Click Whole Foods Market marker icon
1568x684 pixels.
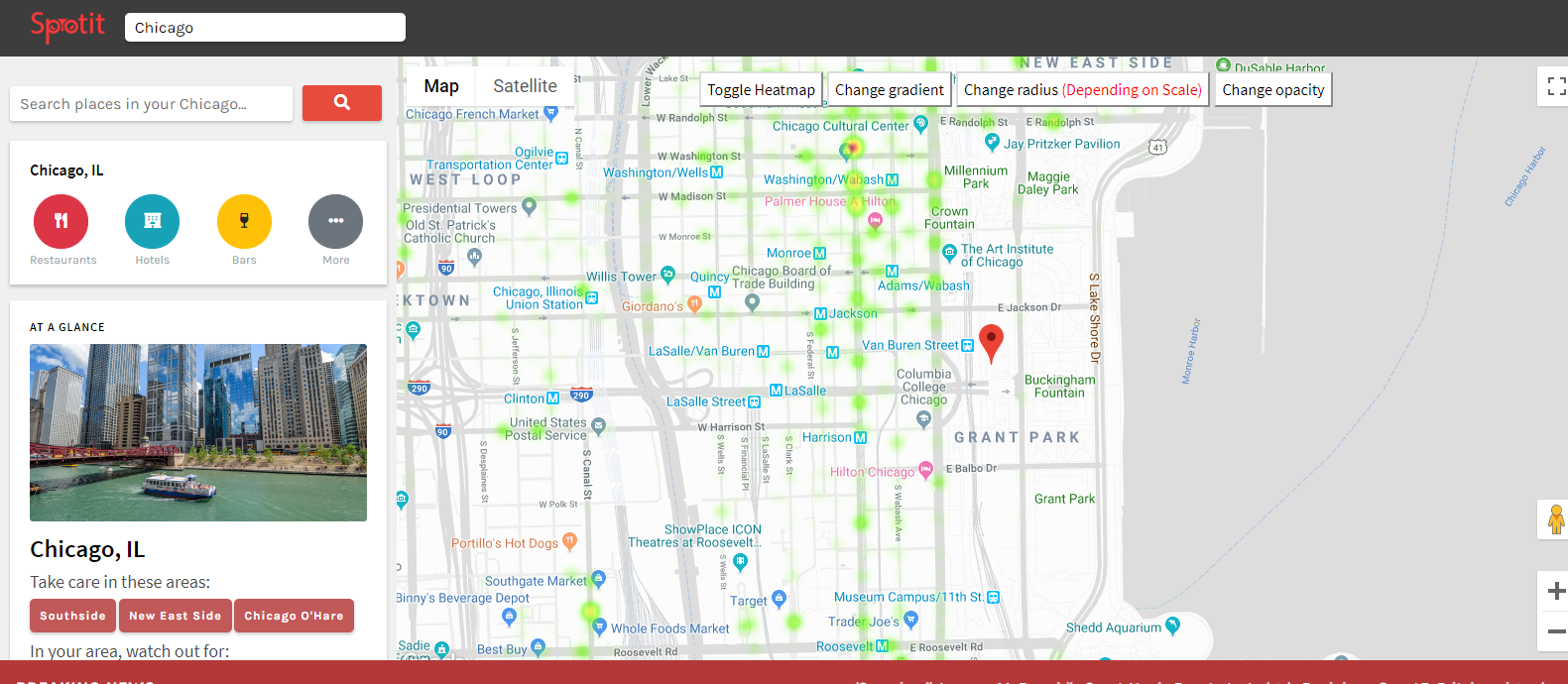(599, 627)
